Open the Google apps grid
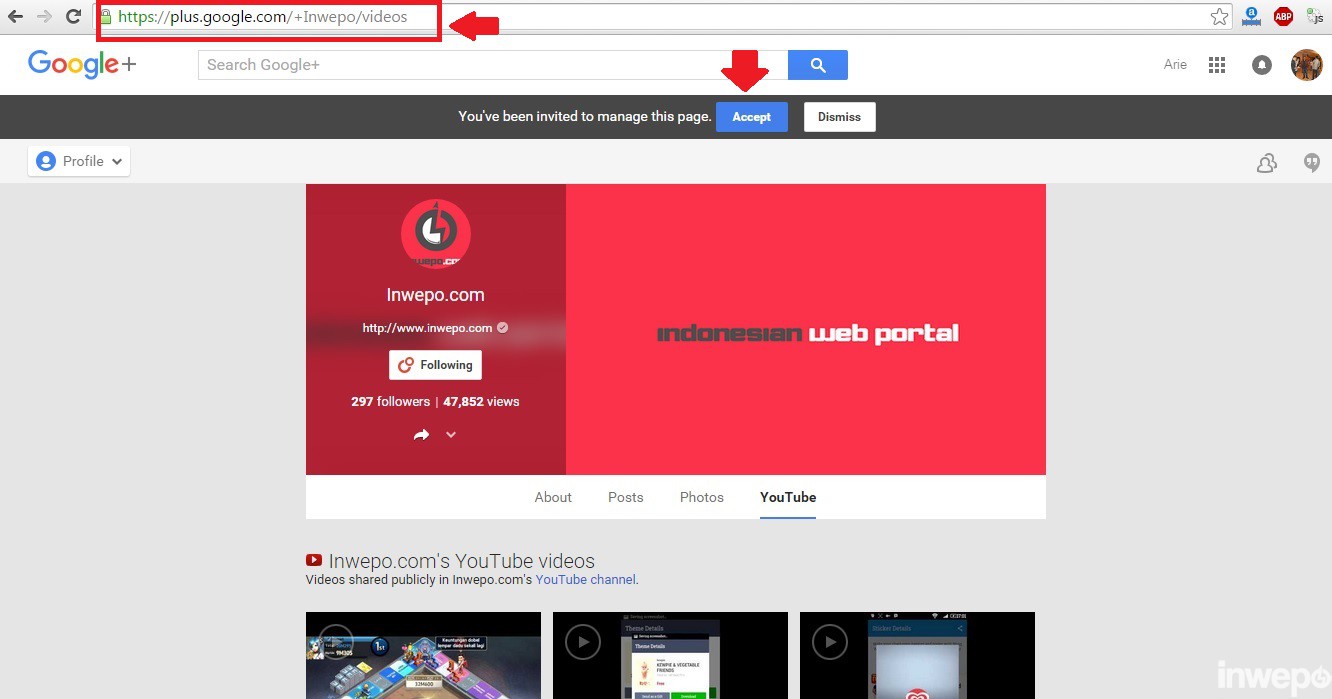1332x699 pixels. (1217, 65)
